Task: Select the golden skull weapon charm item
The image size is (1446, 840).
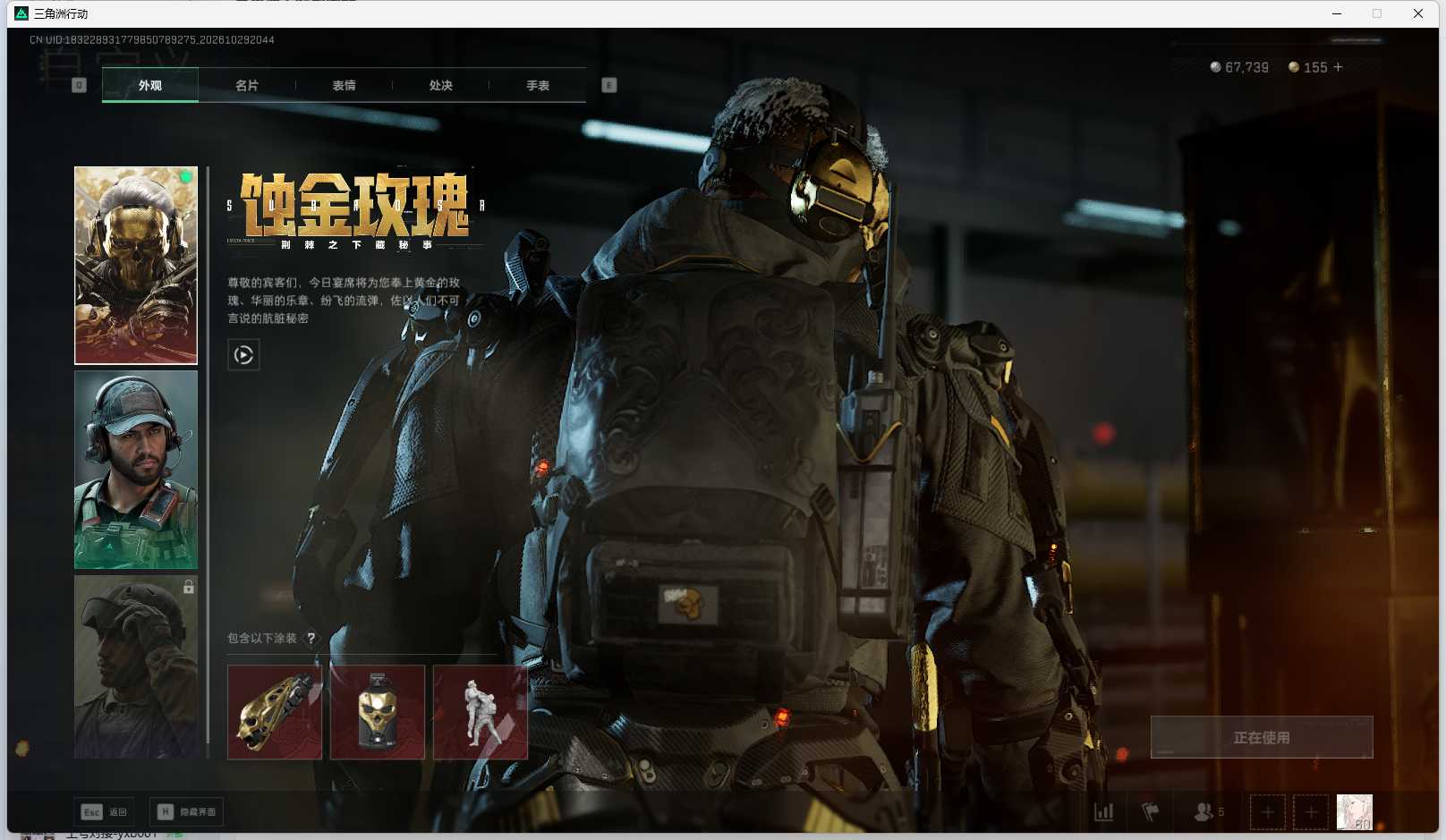Action: pyautogui.click(x=378, y=712)
